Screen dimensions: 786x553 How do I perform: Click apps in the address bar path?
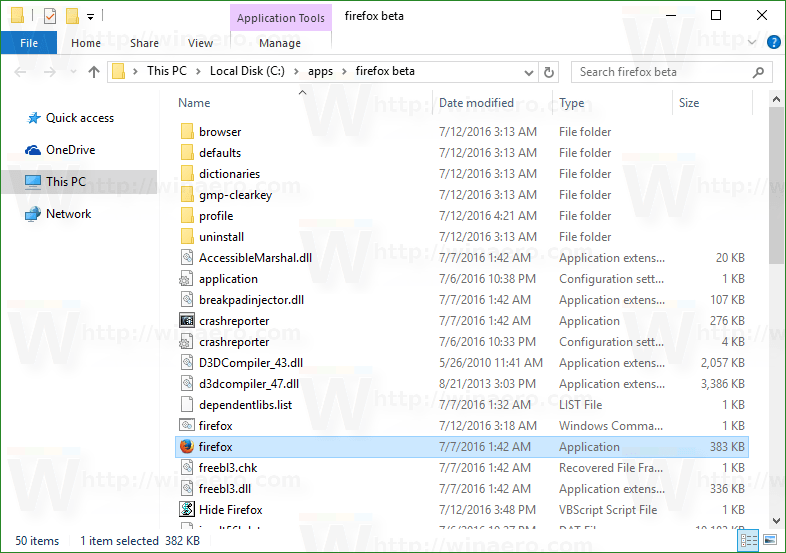click(320, 71)
